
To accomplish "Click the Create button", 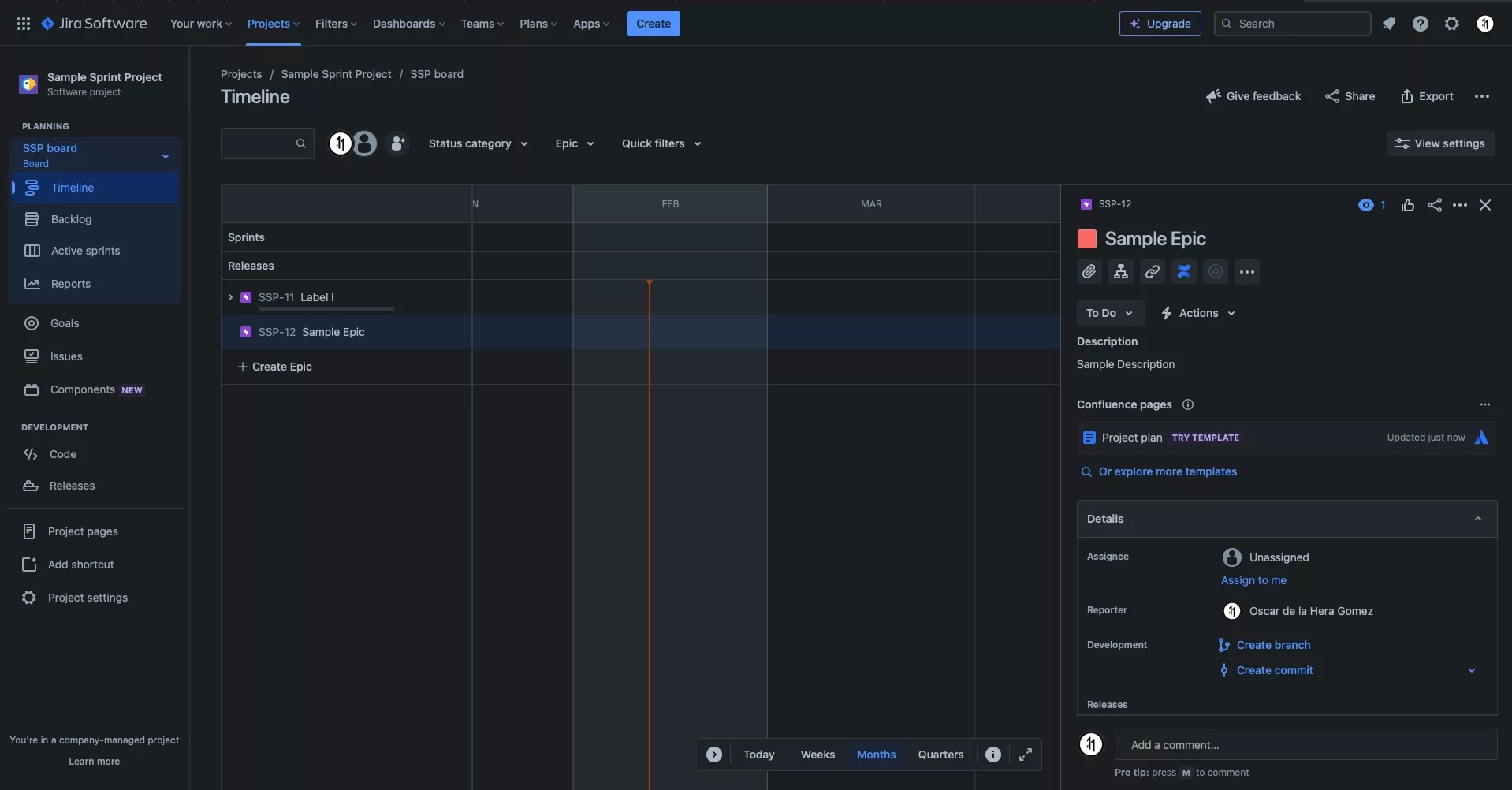I will [x=654, y=24].
